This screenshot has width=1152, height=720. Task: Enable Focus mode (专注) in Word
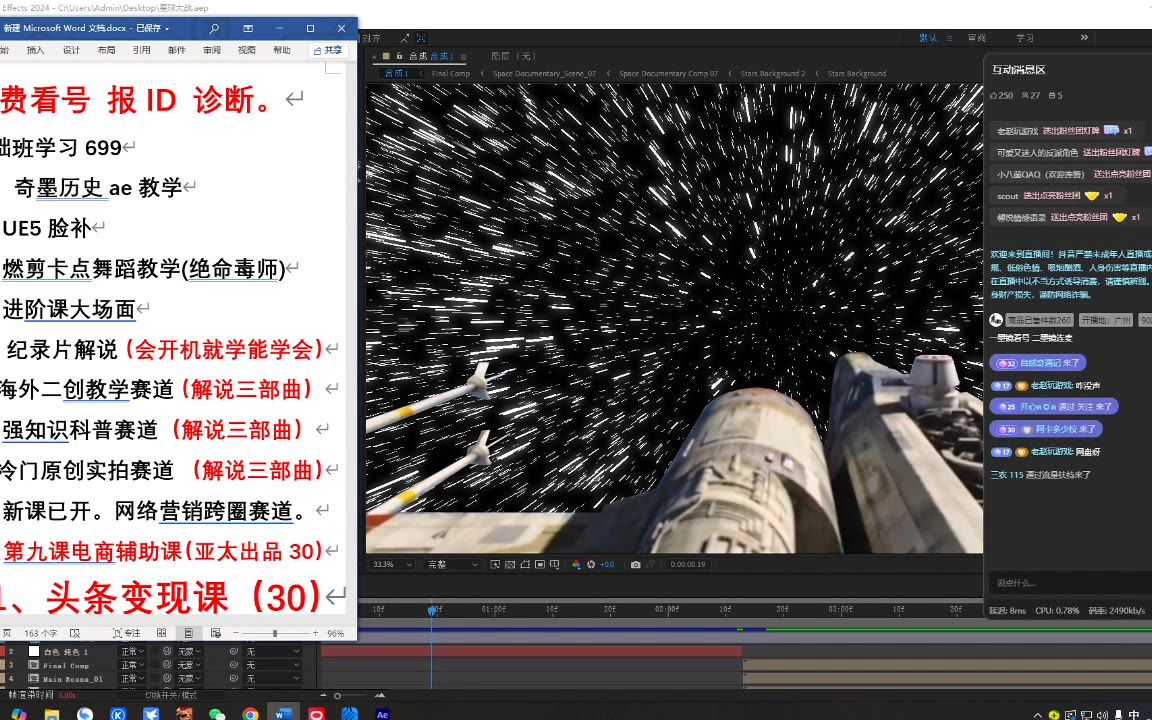[x=126, y=633]
